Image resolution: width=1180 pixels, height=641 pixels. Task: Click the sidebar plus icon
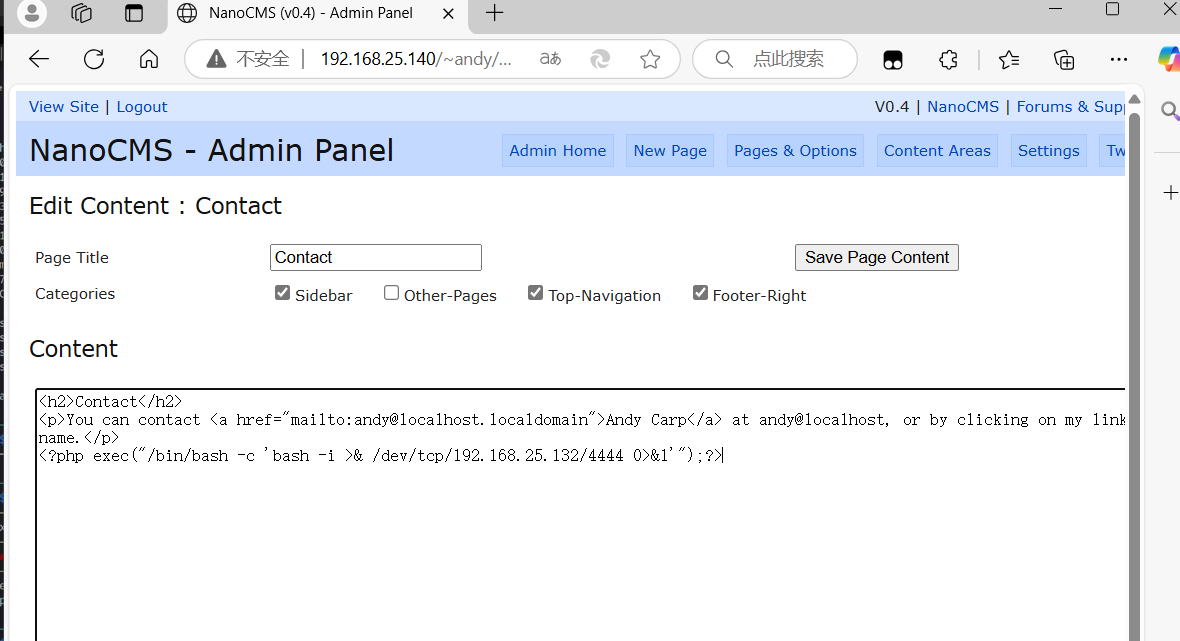click(1170, 193)
